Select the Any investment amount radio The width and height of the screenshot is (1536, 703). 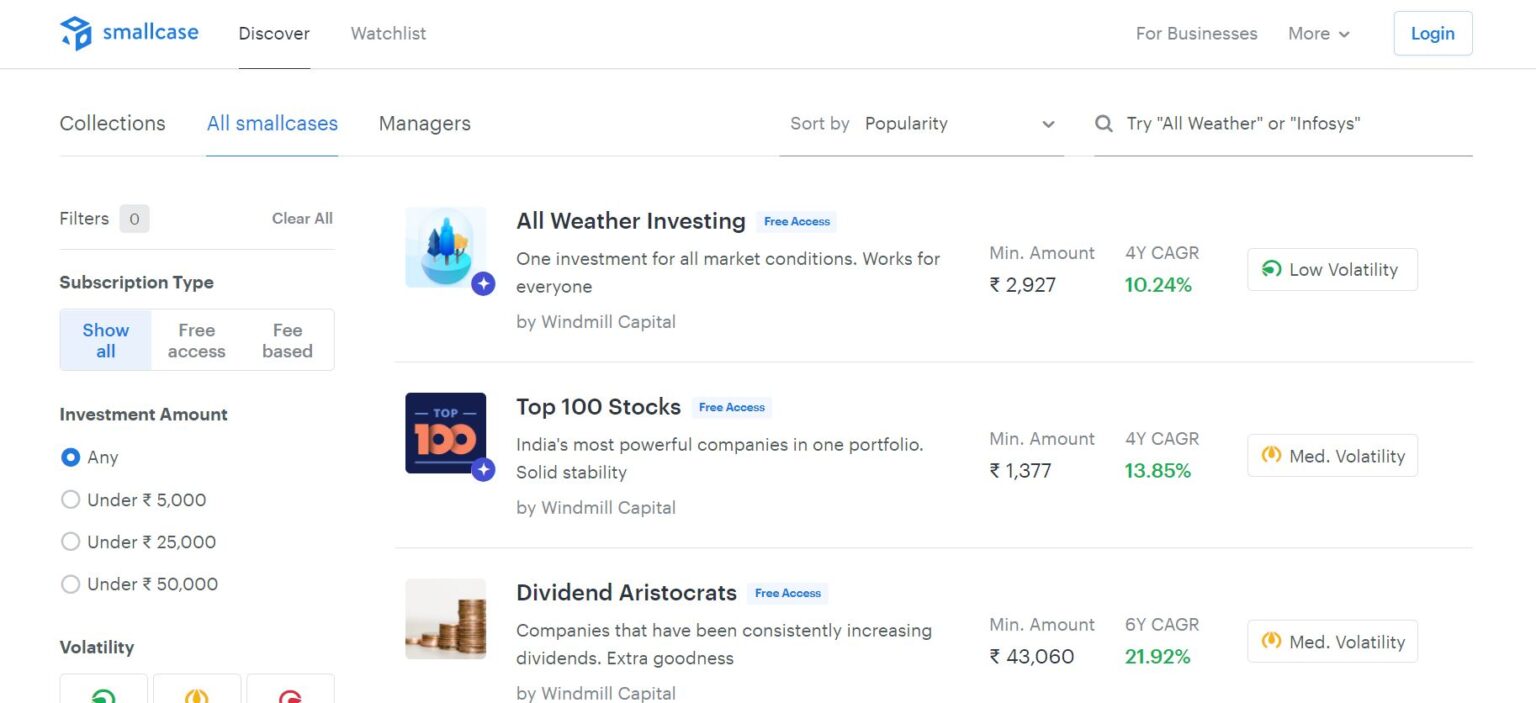click(x=71, y=457)
